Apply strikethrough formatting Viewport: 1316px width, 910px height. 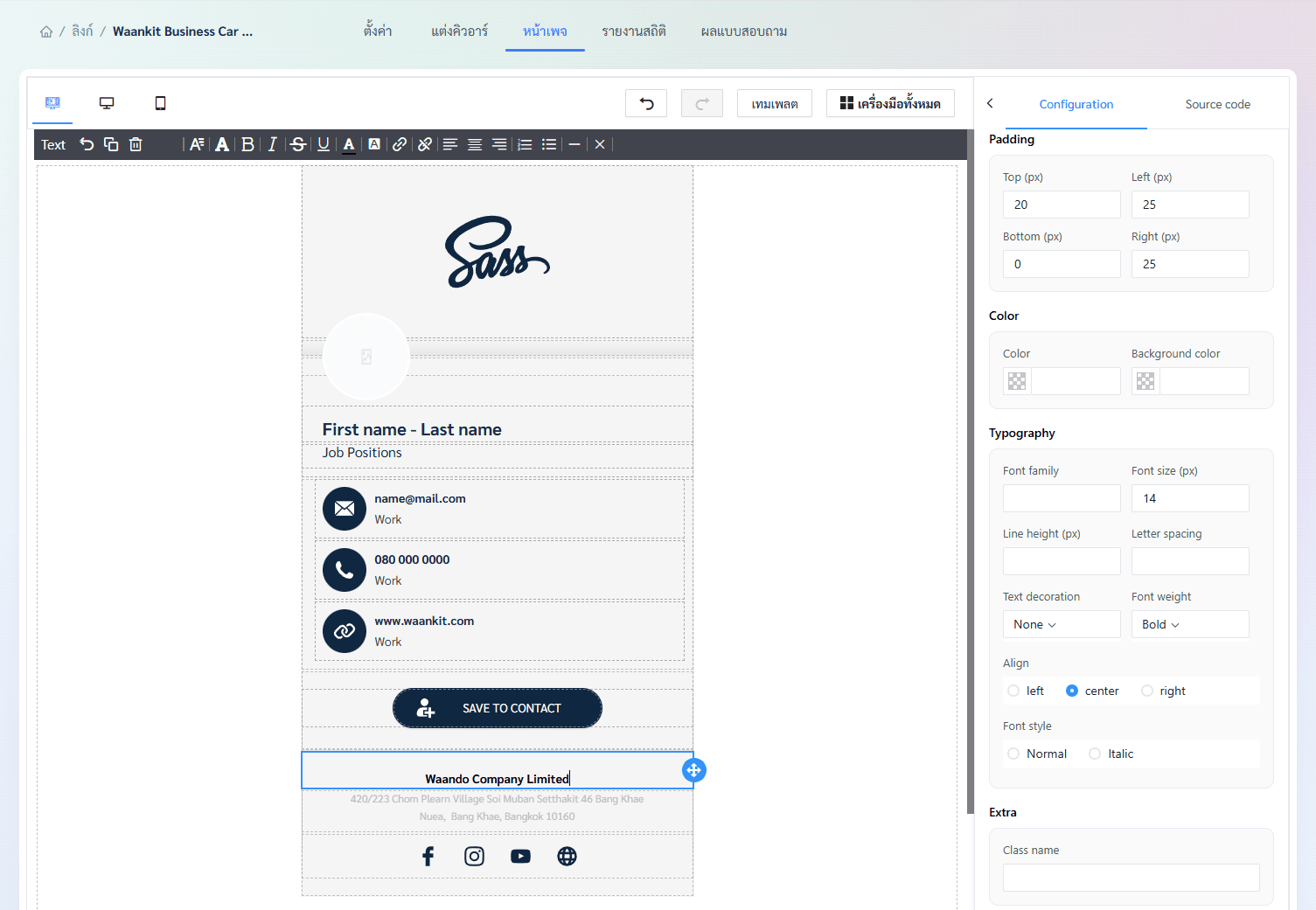click(298, 144)
